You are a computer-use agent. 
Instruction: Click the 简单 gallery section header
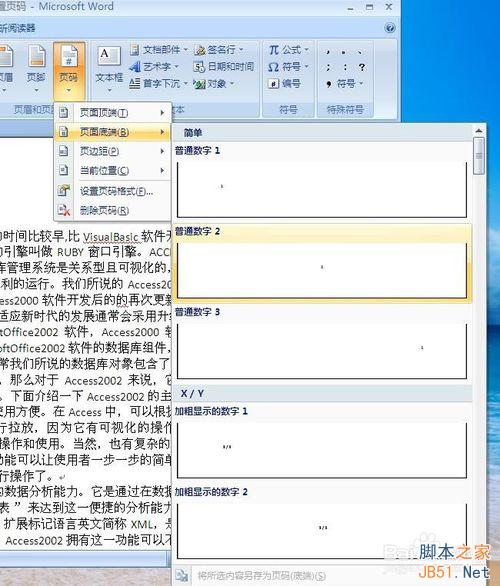193,133
